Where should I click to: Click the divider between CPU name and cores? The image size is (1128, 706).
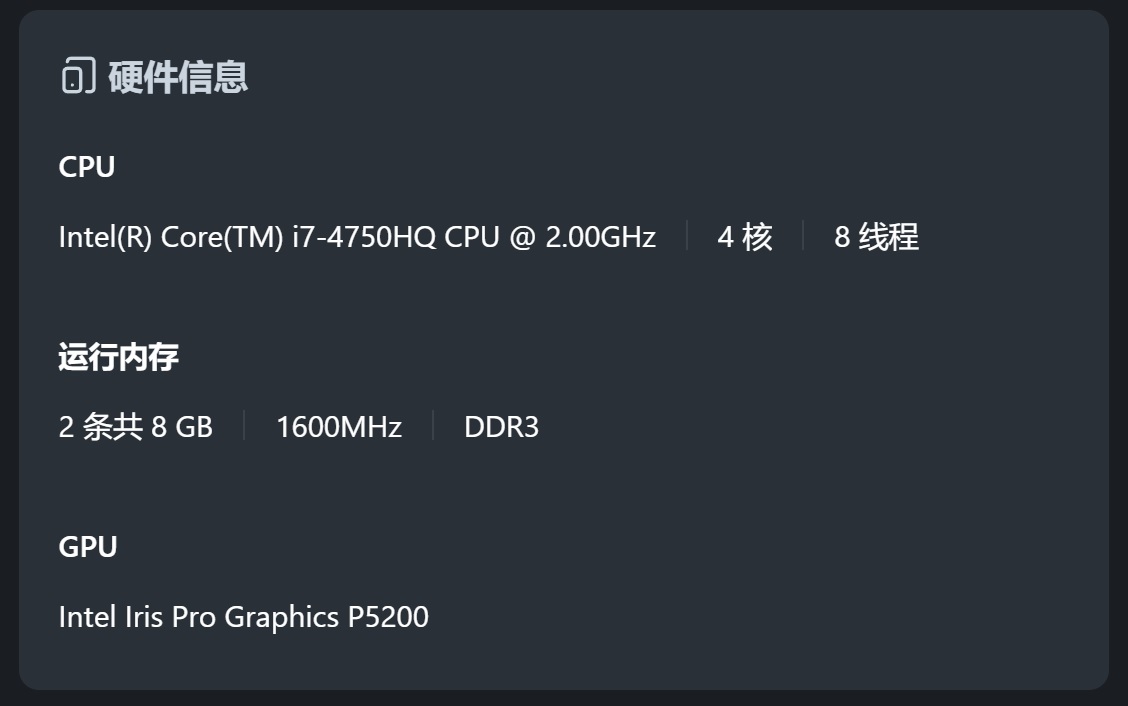click(x=687, y=235)
